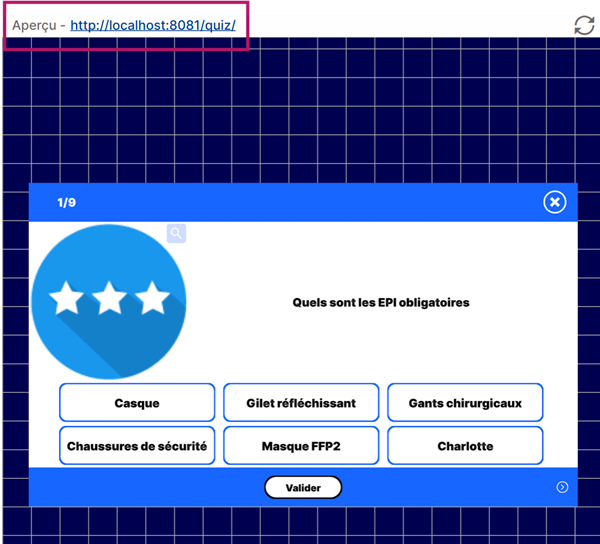Click the left star in the image

pyautogui.click(x=66, y=297)
